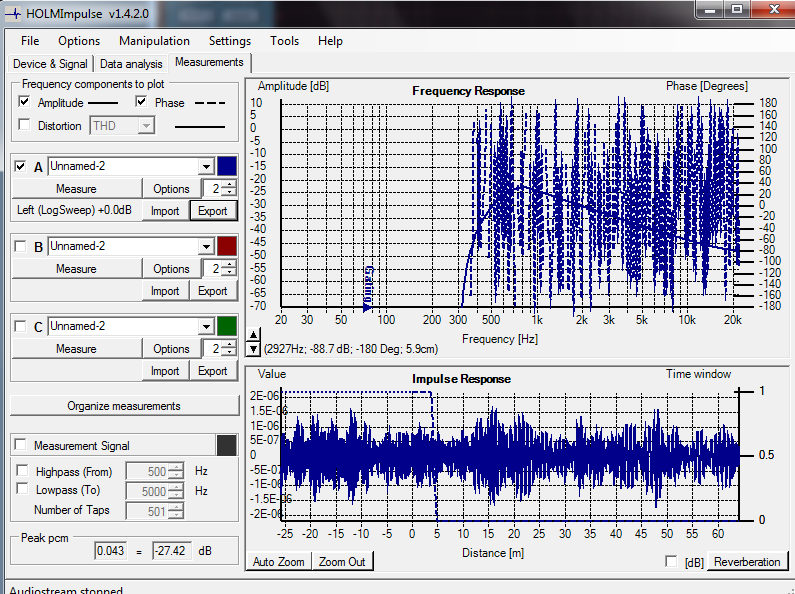Click Options button for slot A

(171, 189)
